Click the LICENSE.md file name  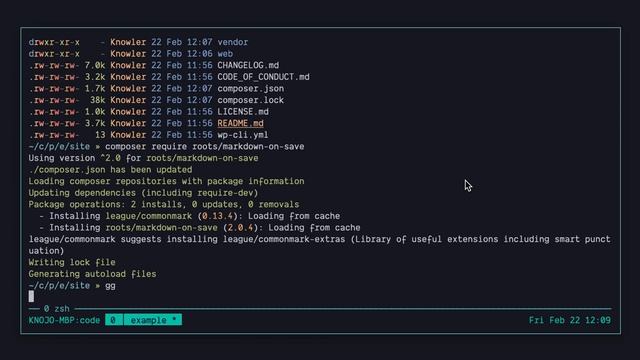[x=243, y=111]
